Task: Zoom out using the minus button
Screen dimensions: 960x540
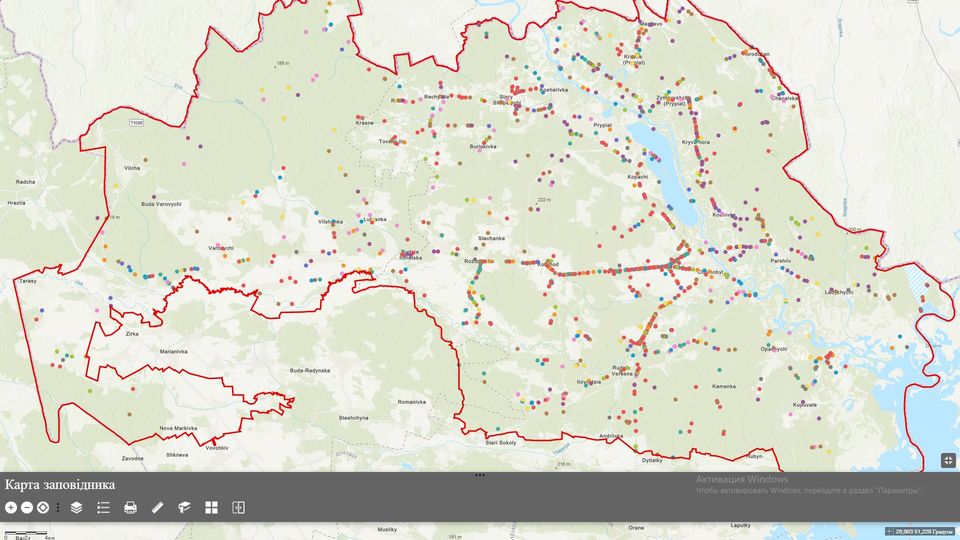Action: pyautogui.click(x=27, y=508)
